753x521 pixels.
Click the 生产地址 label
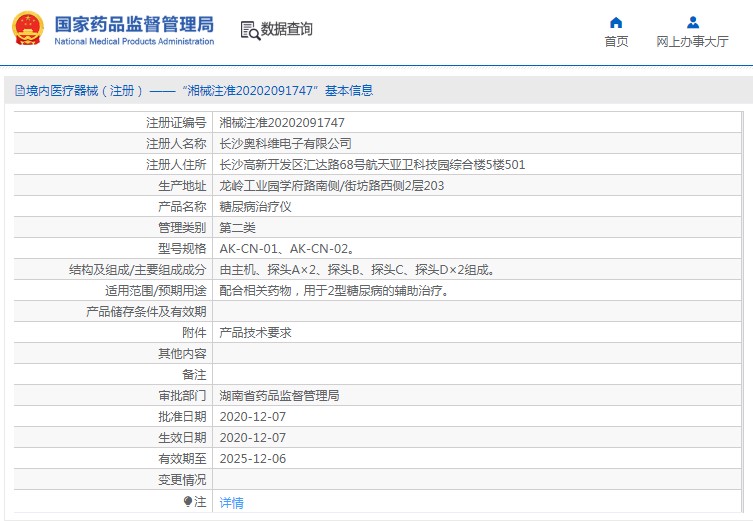(182, 186)
